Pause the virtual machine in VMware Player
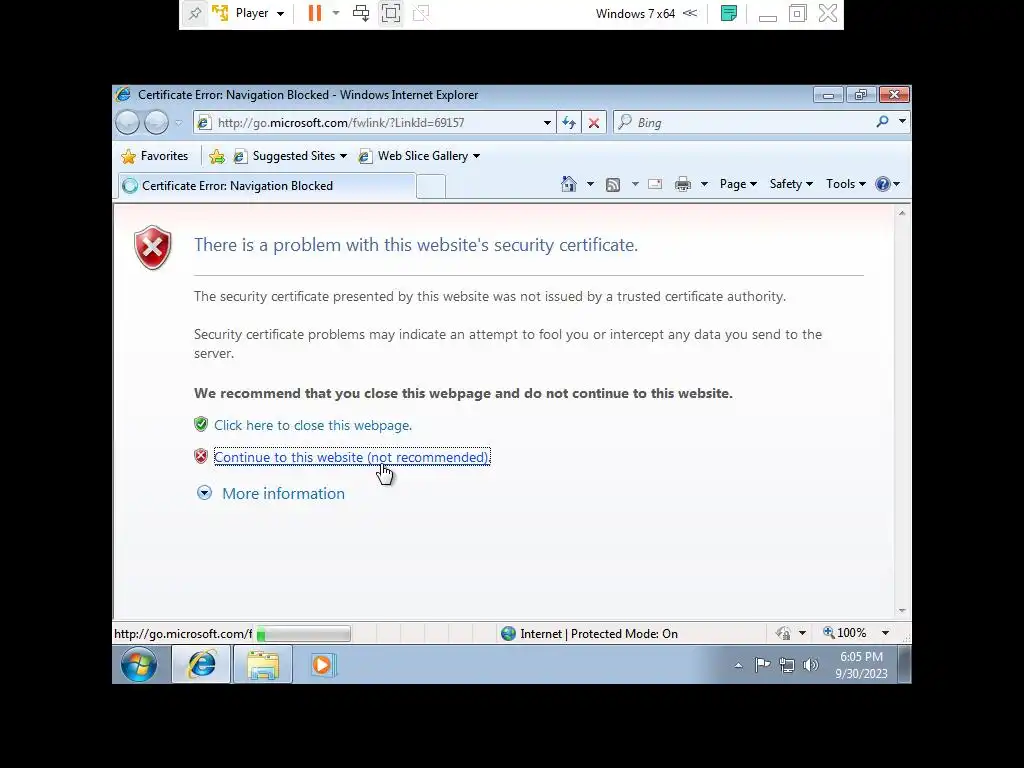 [x=315, y=13]
